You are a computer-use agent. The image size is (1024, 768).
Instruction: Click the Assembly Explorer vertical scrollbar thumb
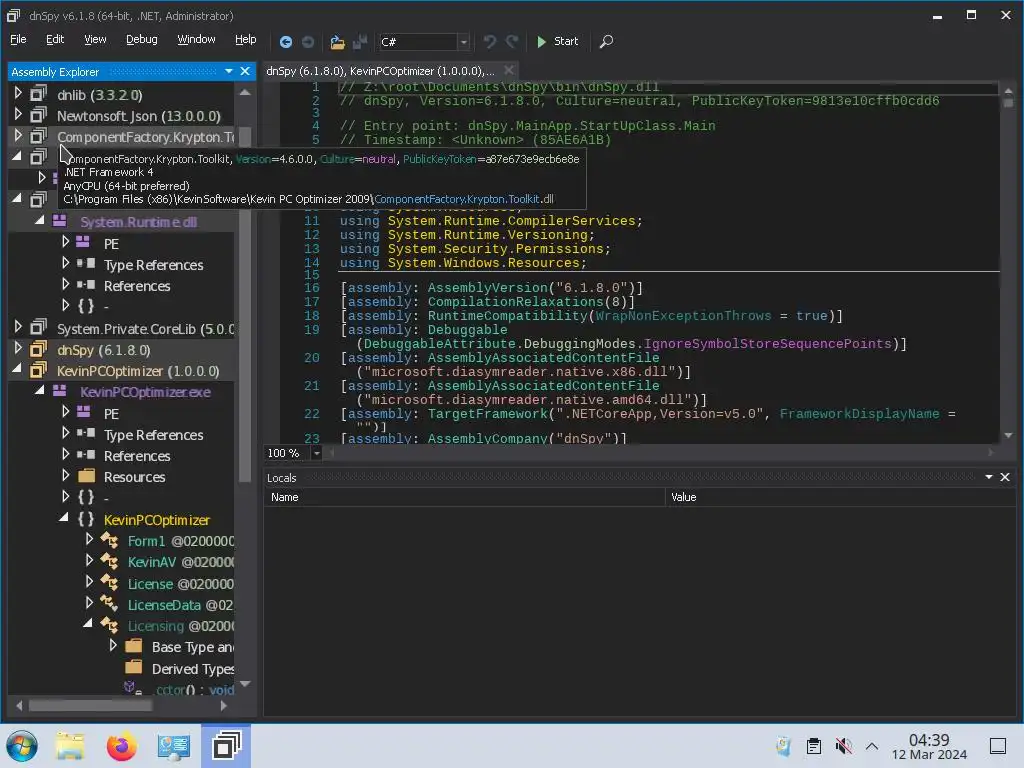click(x=246, y=304)
